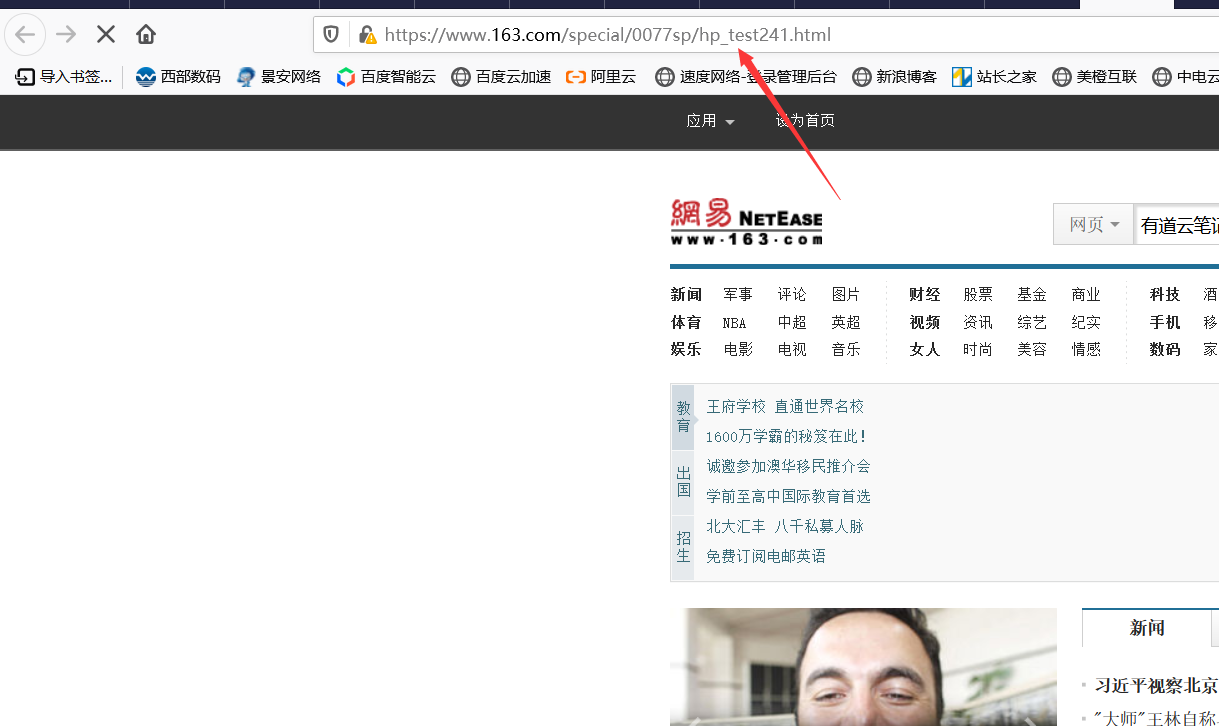Select the 新闻 tab in news panel

pos(1147,628)
